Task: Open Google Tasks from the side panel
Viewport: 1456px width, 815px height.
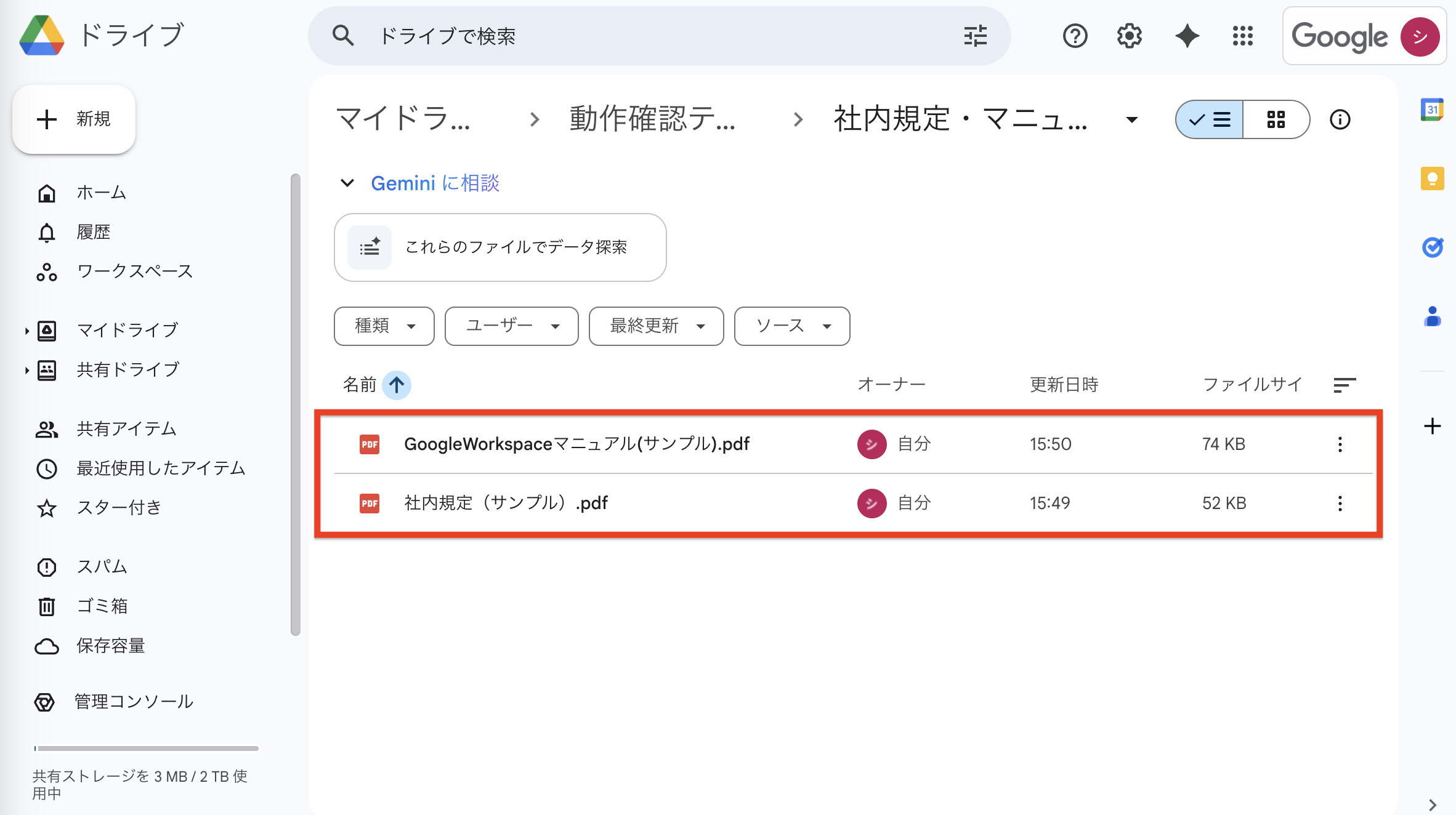Action: click(x=1433, y=247)
